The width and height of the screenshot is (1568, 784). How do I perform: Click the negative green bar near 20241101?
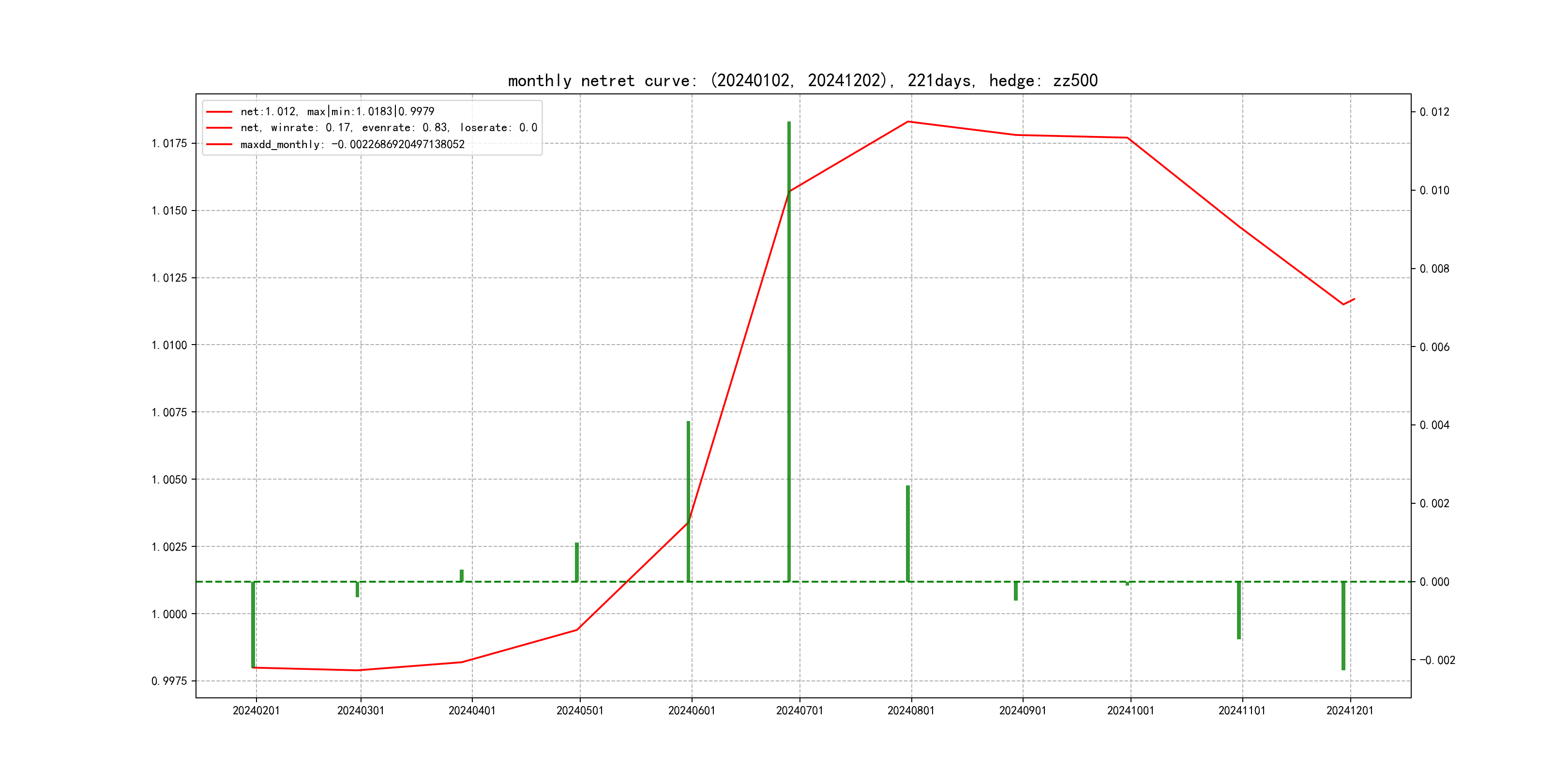click(1239, 610)
